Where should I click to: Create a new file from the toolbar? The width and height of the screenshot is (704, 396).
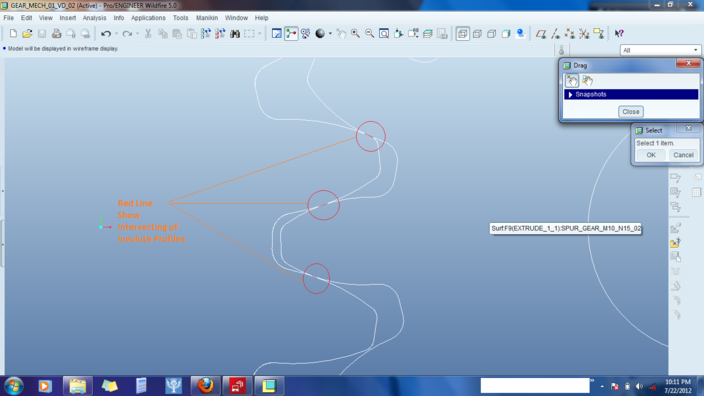coord(13,34)
